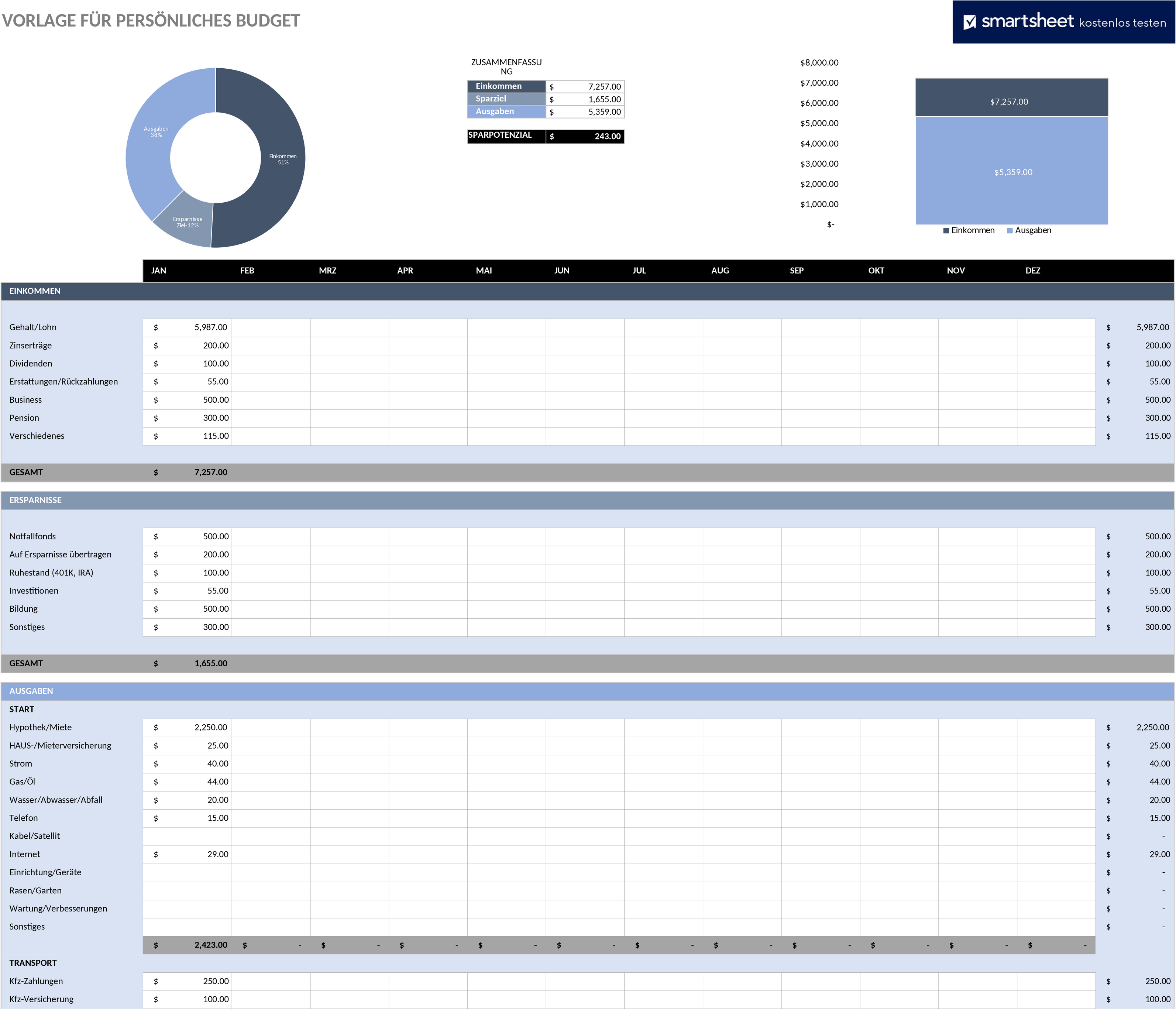1176x1010 pixels.
Task: Click the AUSGABEN section header
Action: coord(587,691)
